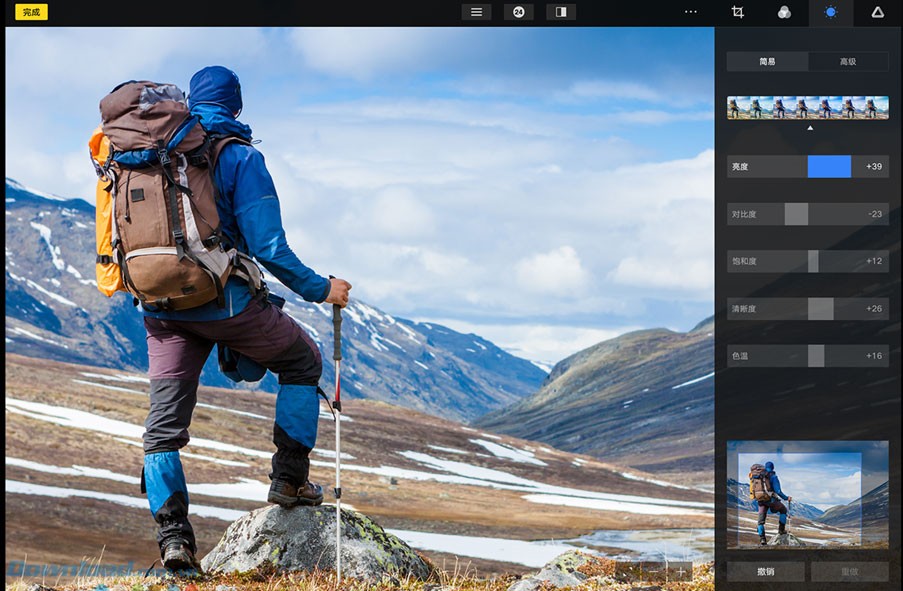Open the color filters panel
The width and height of the screenshot is (903, 591).
pos(784,12)
